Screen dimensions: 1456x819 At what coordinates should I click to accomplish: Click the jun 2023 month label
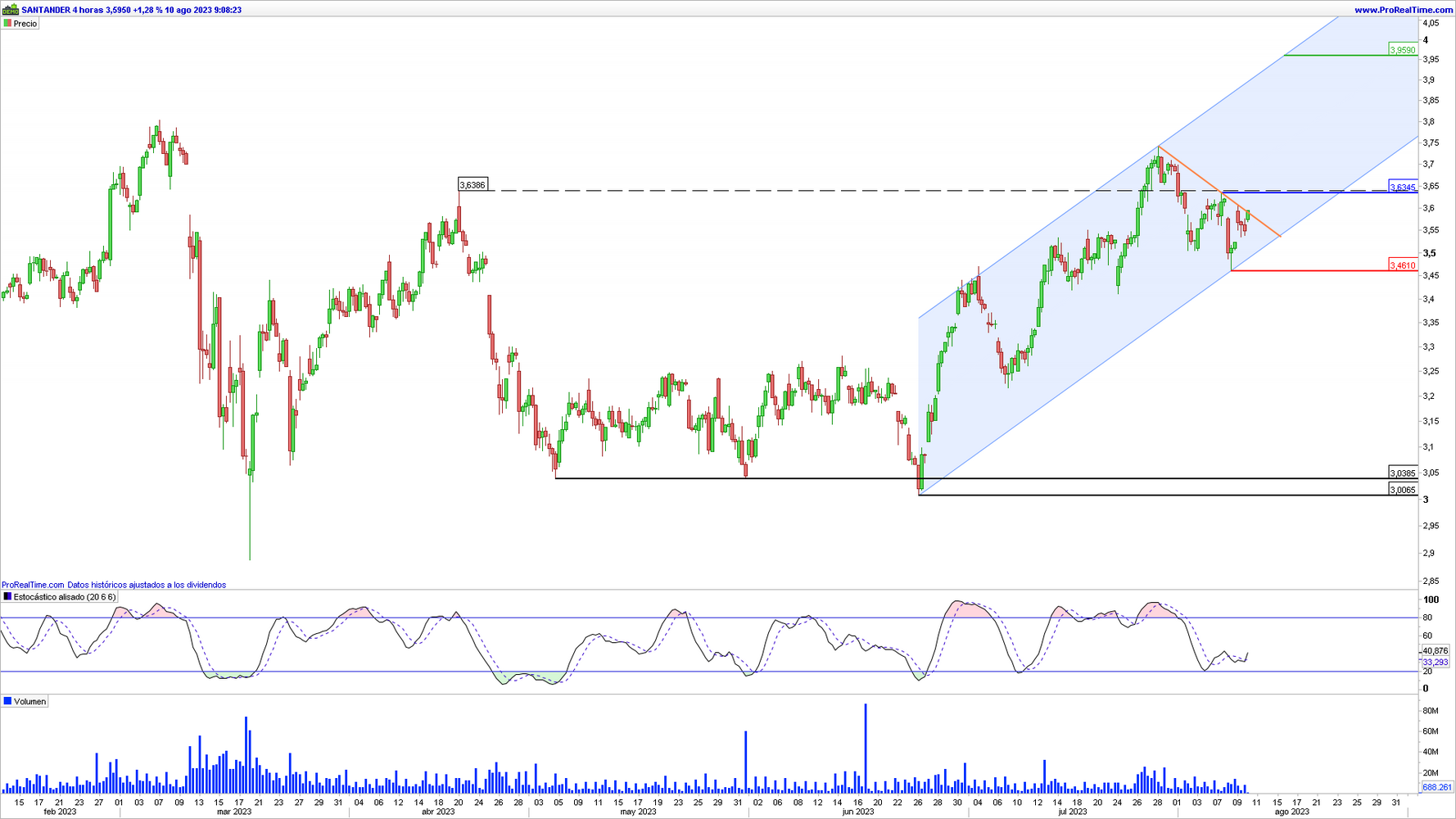(857, 812)
